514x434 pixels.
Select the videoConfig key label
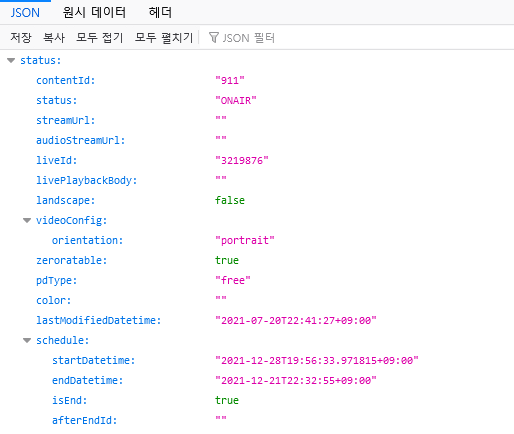[x=72, y=220]
